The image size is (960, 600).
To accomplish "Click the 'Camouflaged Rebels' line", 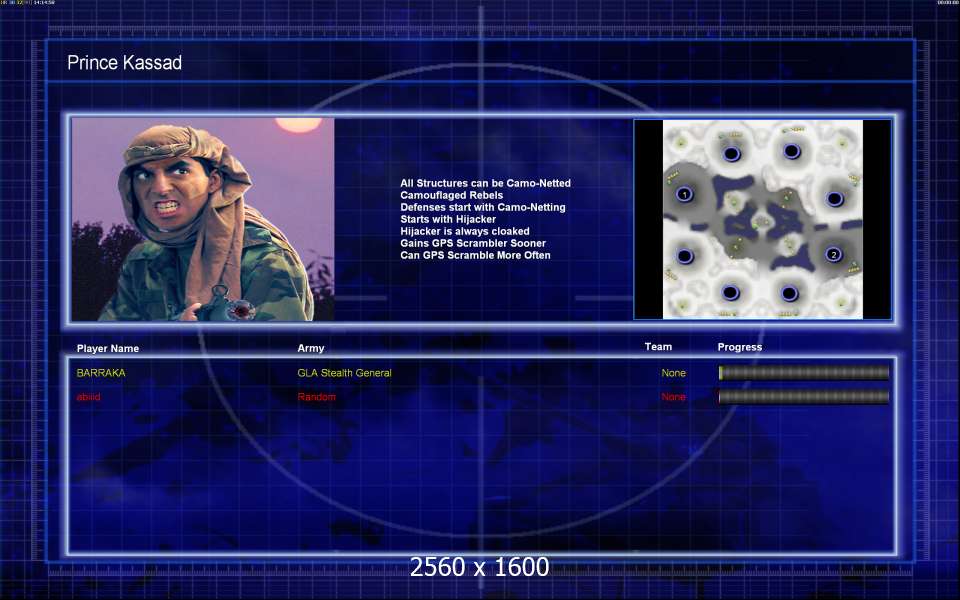I will tap(452, 195).
